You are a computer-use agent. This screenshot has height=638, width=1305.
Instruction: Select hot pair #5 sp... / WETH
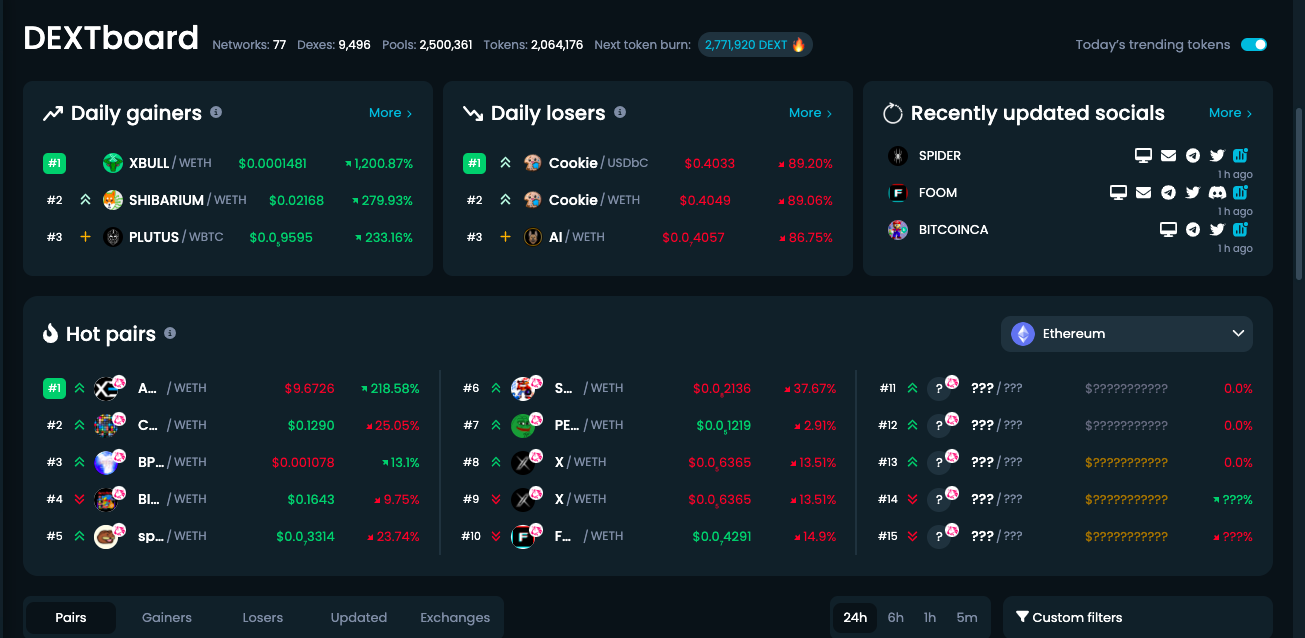tap(231, 536)
